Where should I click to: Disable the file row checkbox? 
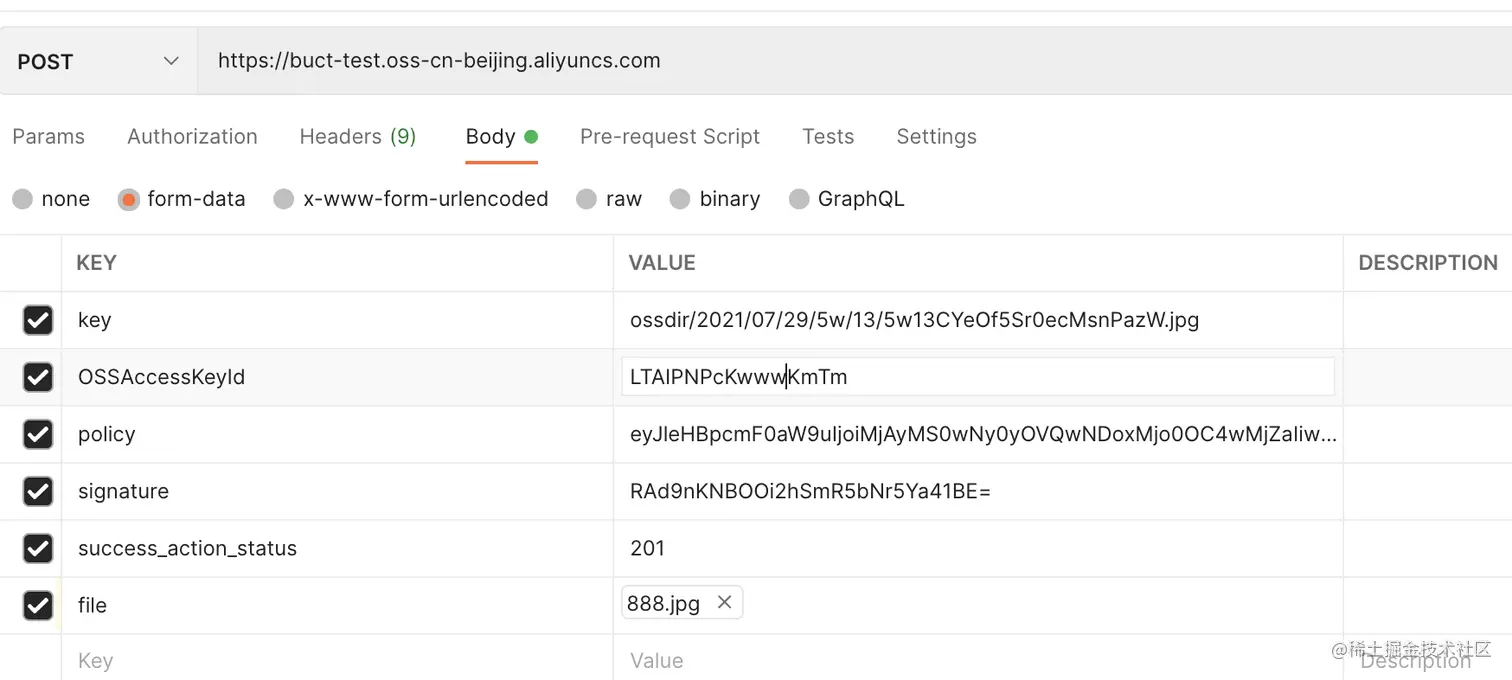38,605
